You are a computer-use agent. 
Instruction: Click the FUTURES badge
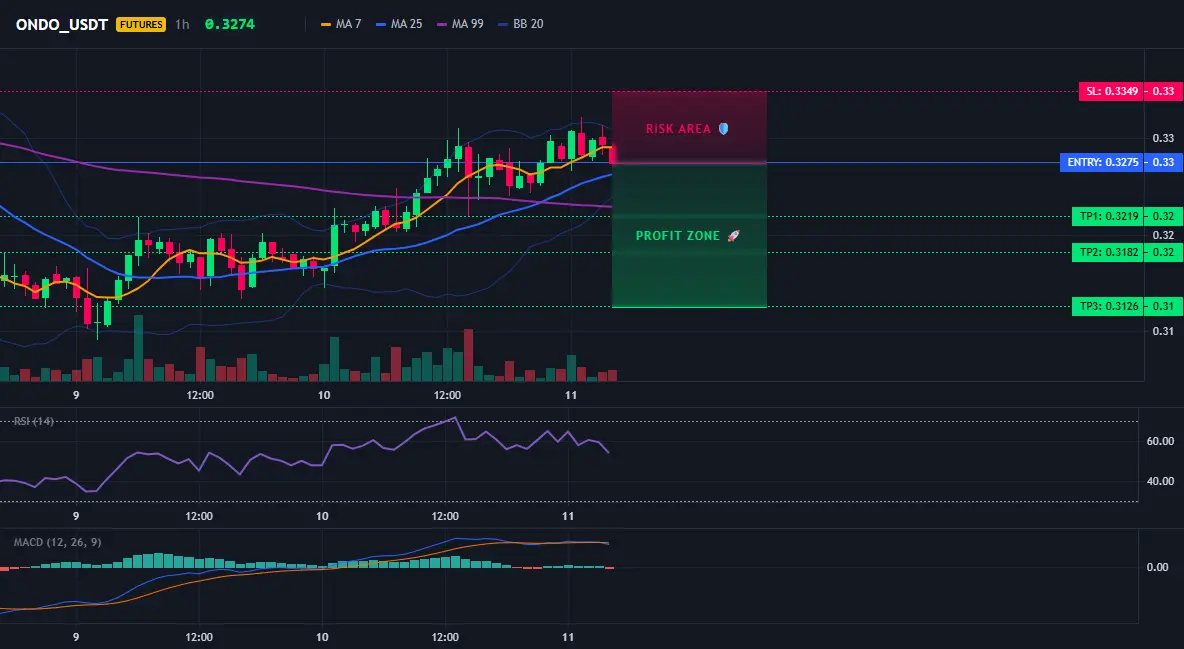[140, 24]
